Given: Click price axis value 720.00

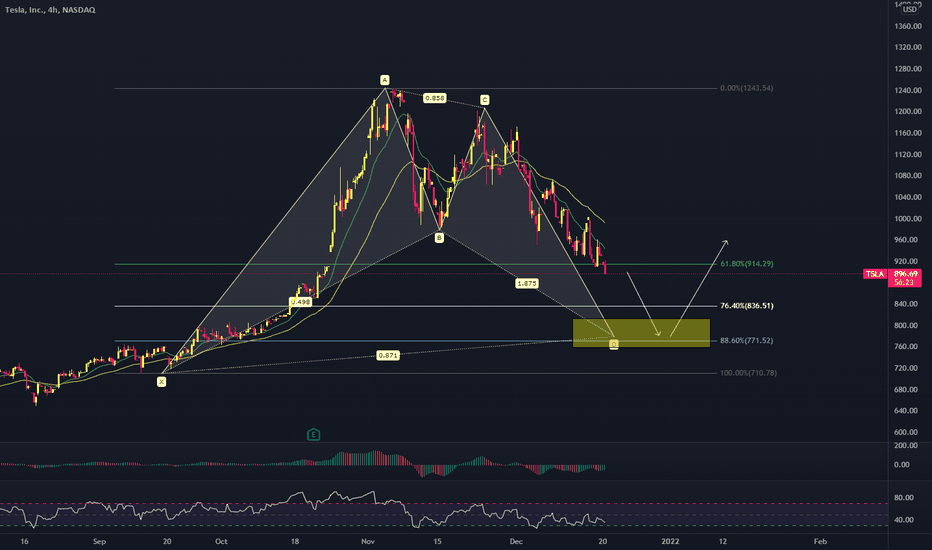Looking at the screenshot, I should 908,368.
